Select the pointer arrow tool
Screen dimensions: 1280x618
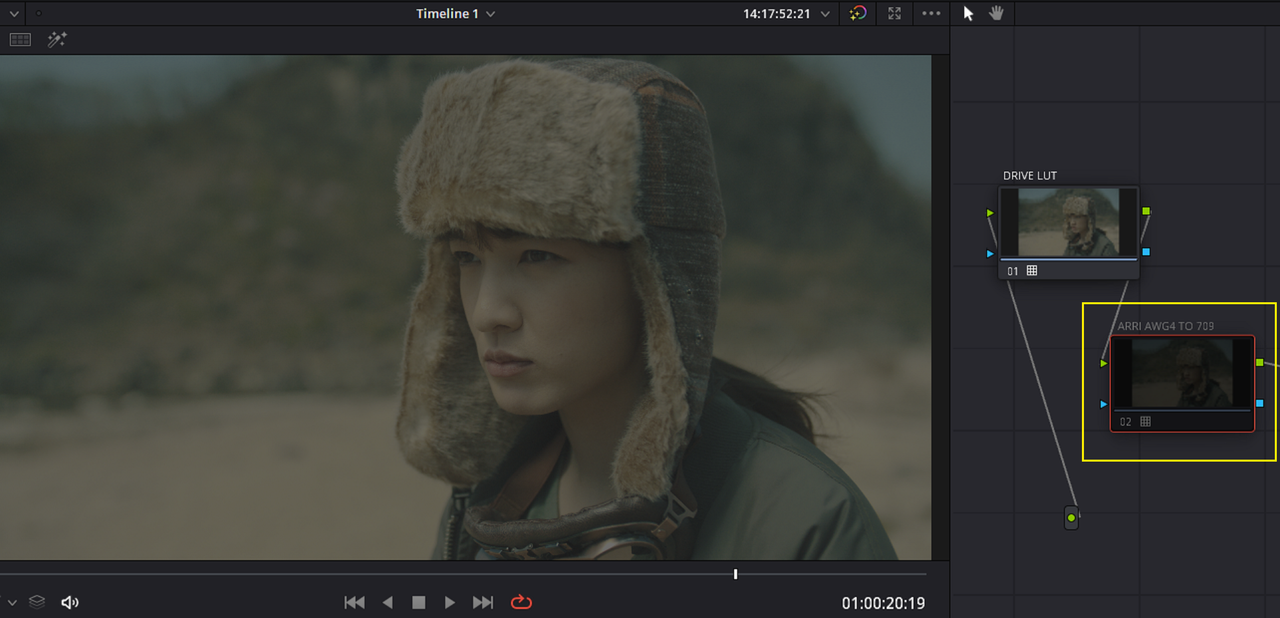(968, 13)
